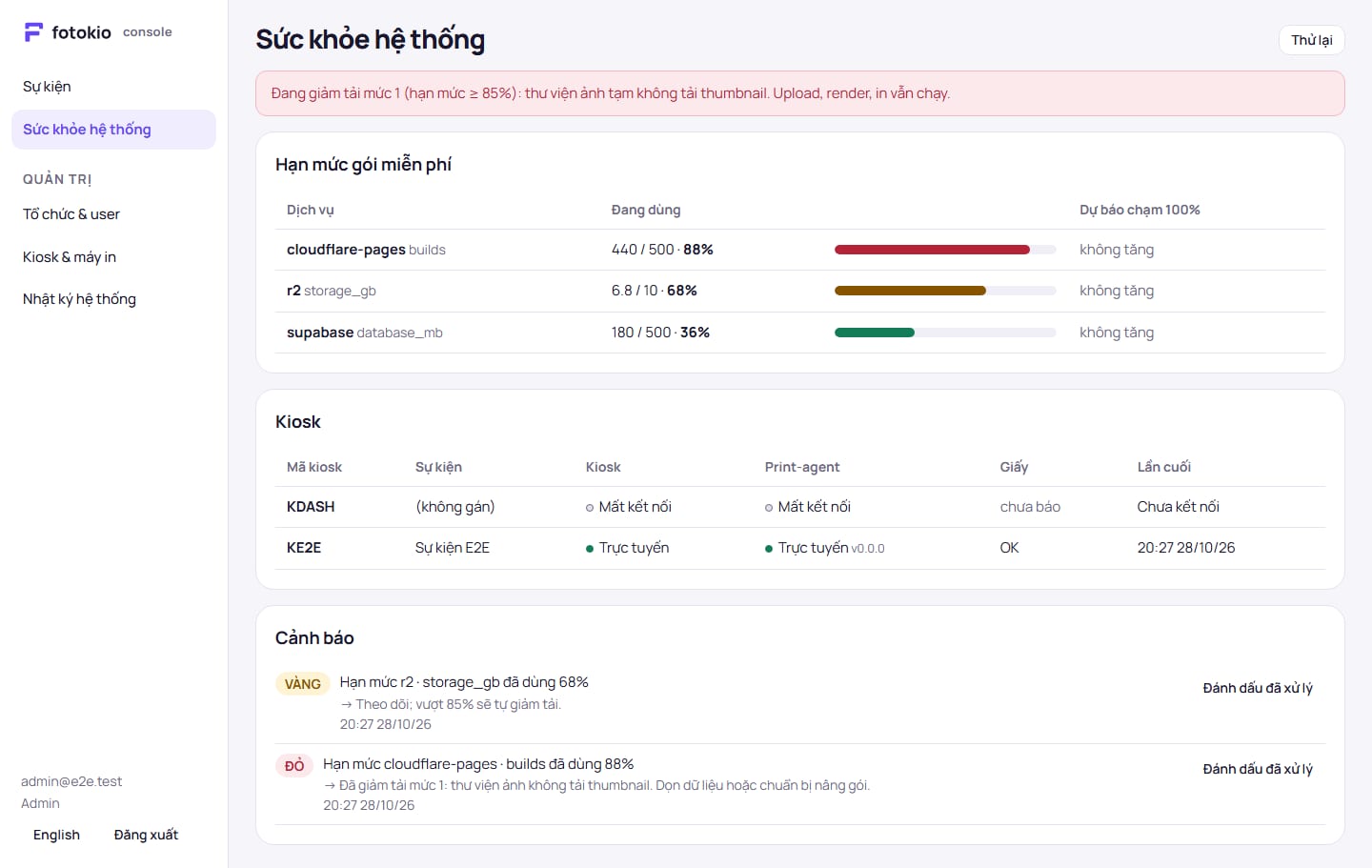Screen dimensions: 1372x868
Task: Open Kiosk & máy in page
Action: click(x=113, y=257)
